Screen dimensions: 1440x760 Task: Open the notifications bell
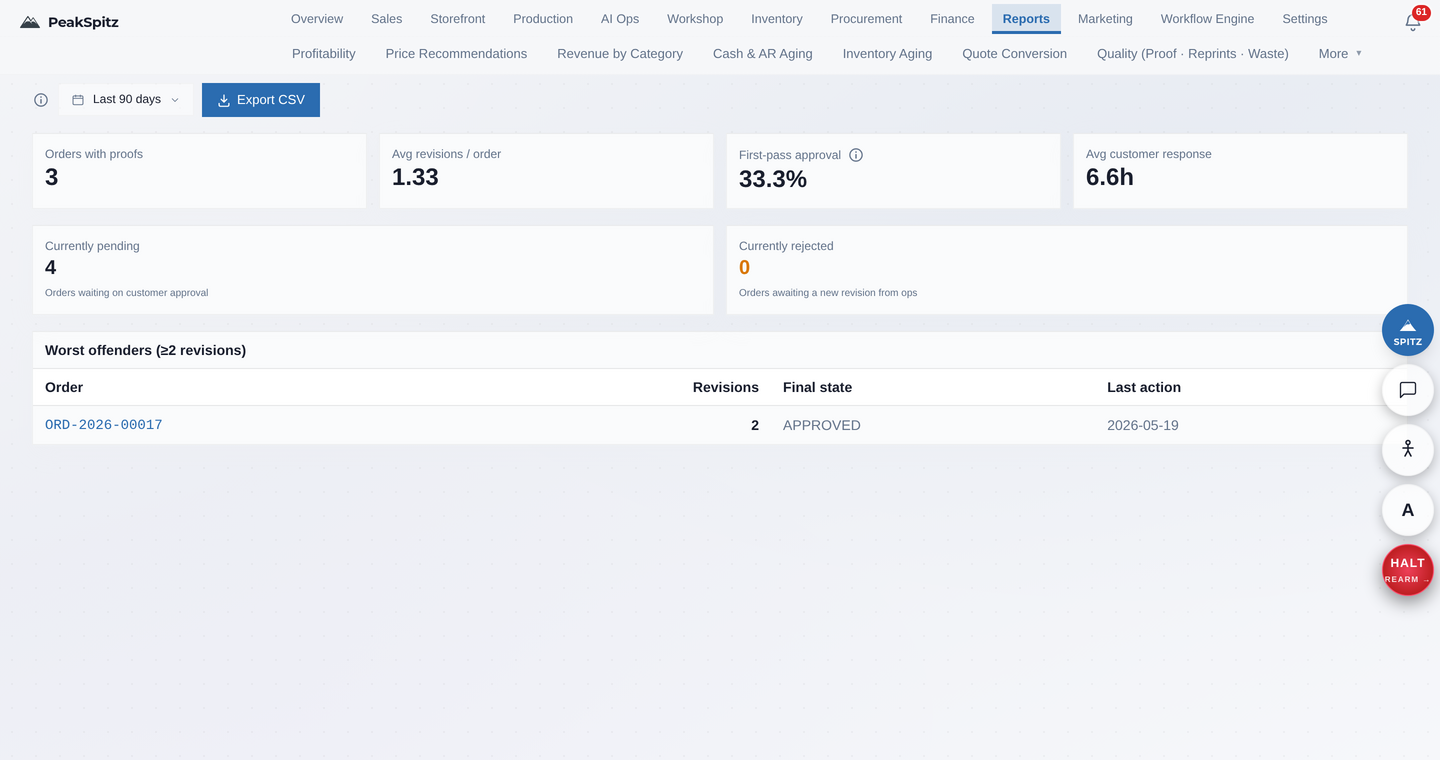tap(1413, 22)
